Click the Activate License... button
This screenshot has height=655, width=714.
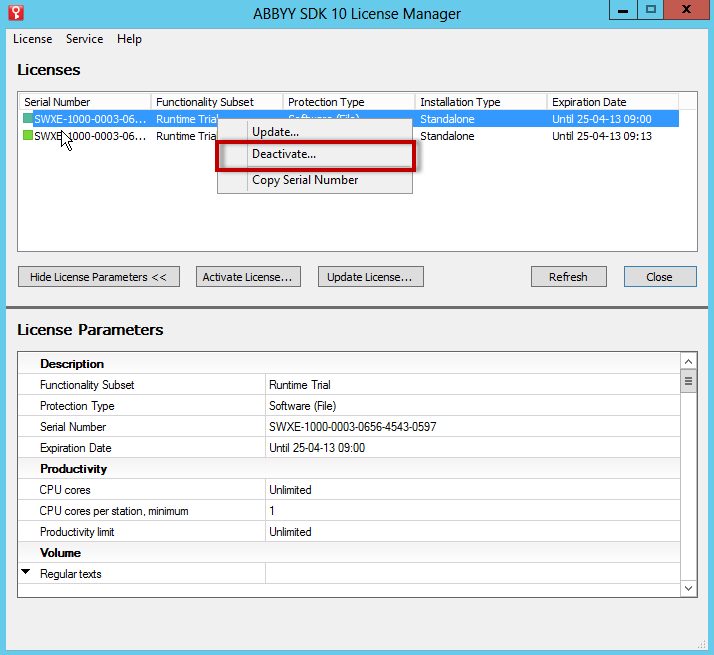(x=247, y=277)
